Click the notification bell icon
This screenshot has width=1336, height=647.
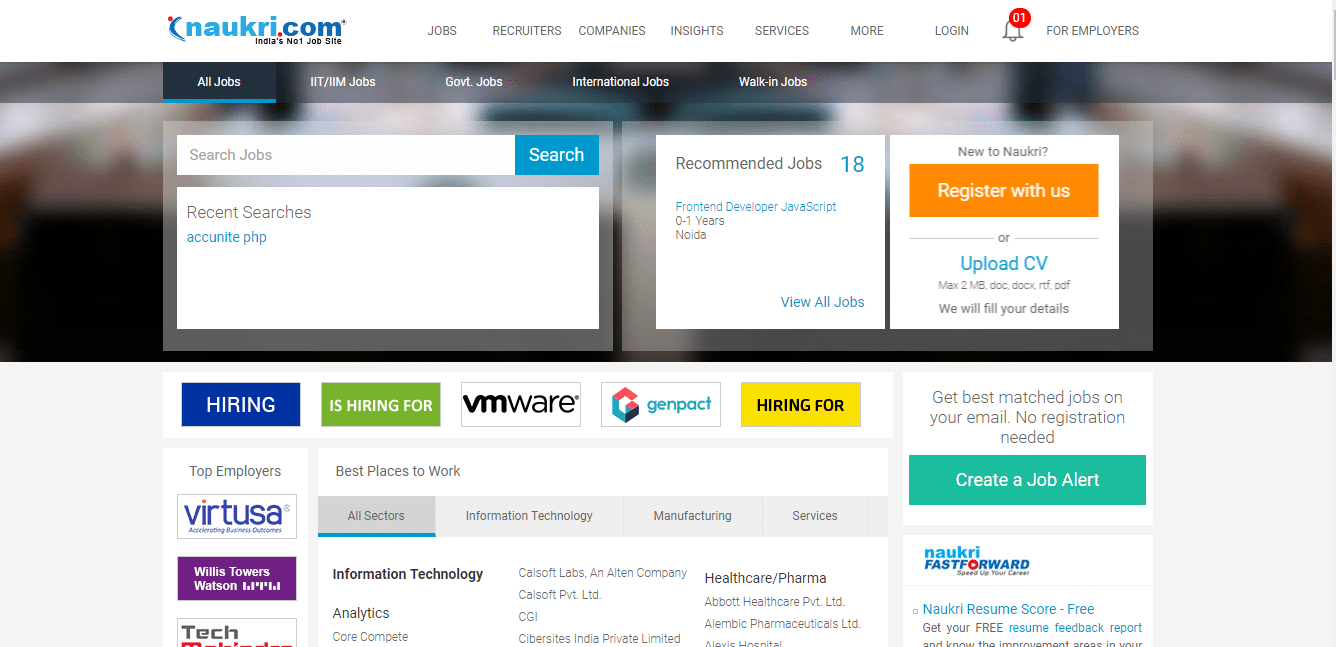coord(1012,31)
